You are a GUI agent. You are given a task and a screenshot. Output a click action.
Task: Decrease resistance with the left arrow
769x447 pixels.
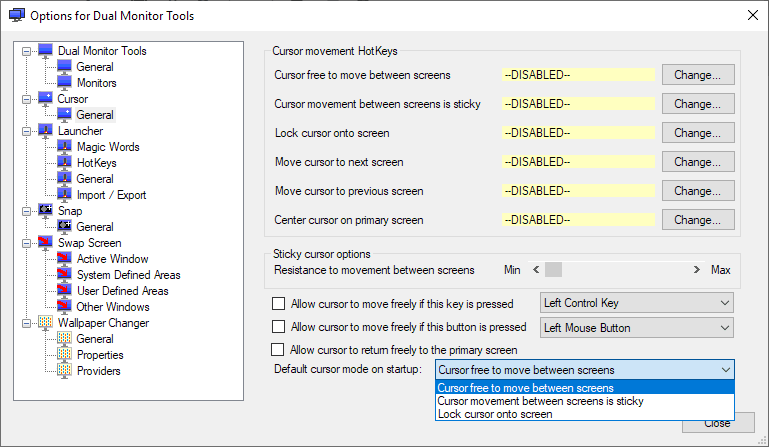pyautogui.click(x=536, y=269)
